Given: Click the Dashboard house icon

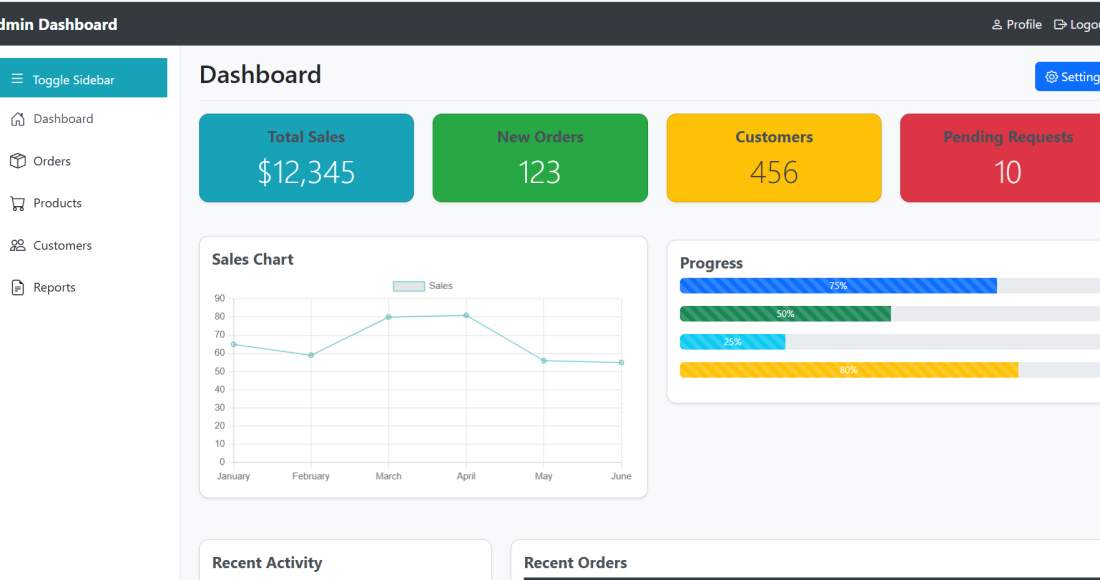Looking at the screenshot, I should pos(17,119).
